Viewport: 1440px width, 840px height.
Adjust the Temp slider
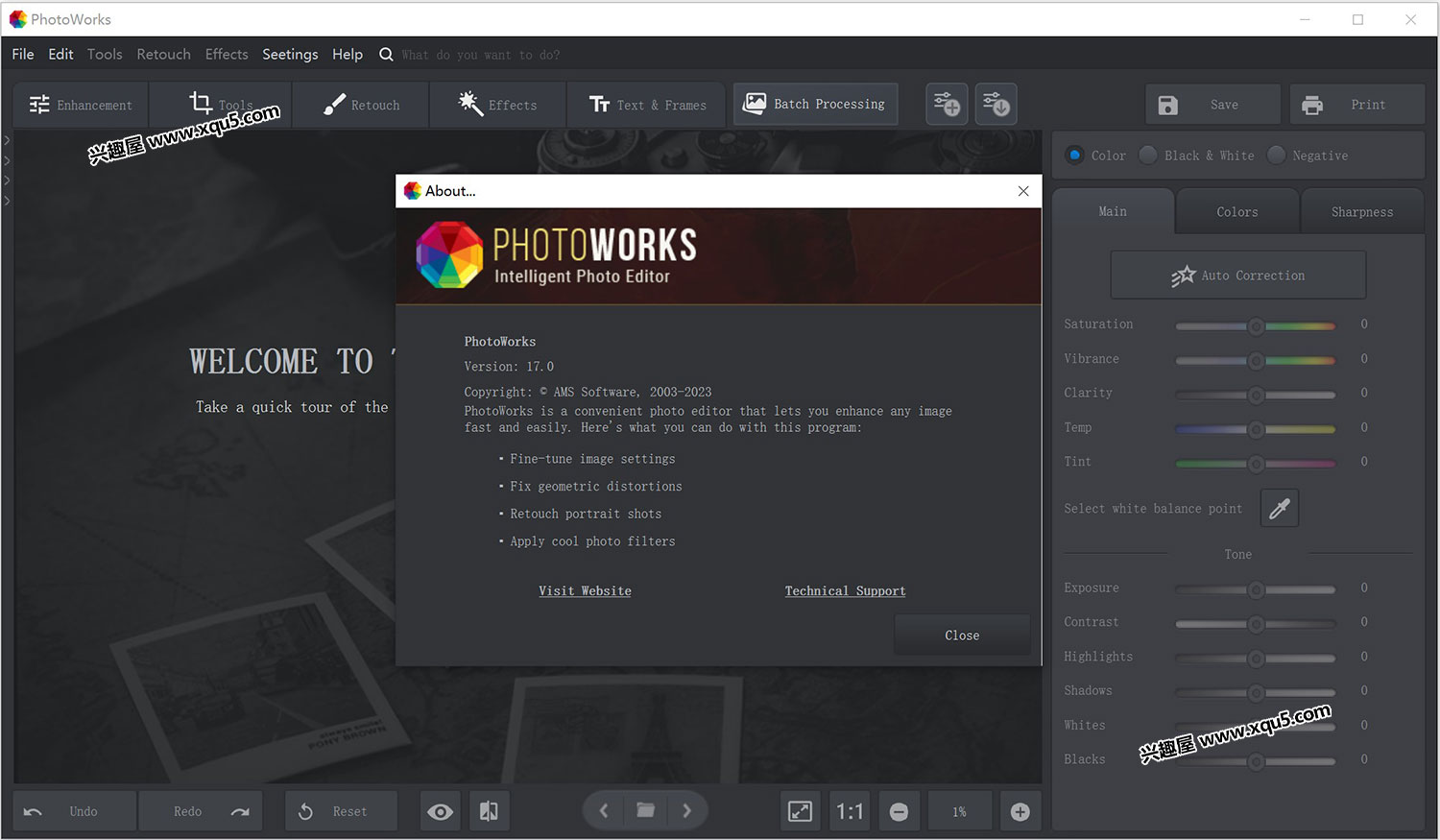point(1256,429)
